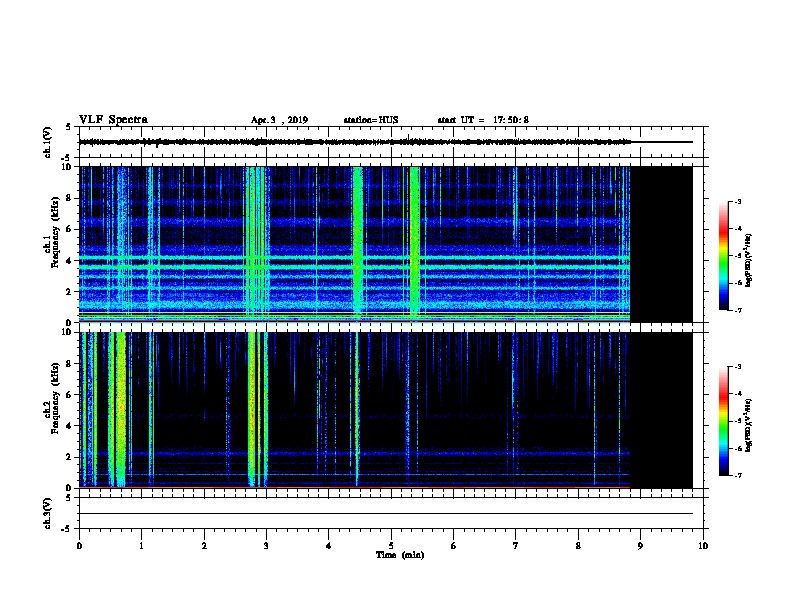
Task: Click time axis tick label "9"
Action: pos(640,545)
